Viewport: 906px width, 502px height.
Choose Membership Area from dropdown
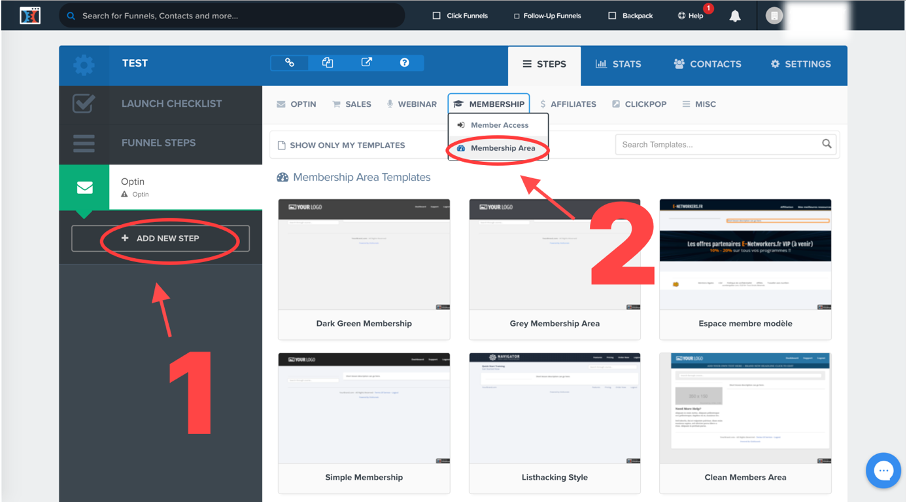click(499, 148)
